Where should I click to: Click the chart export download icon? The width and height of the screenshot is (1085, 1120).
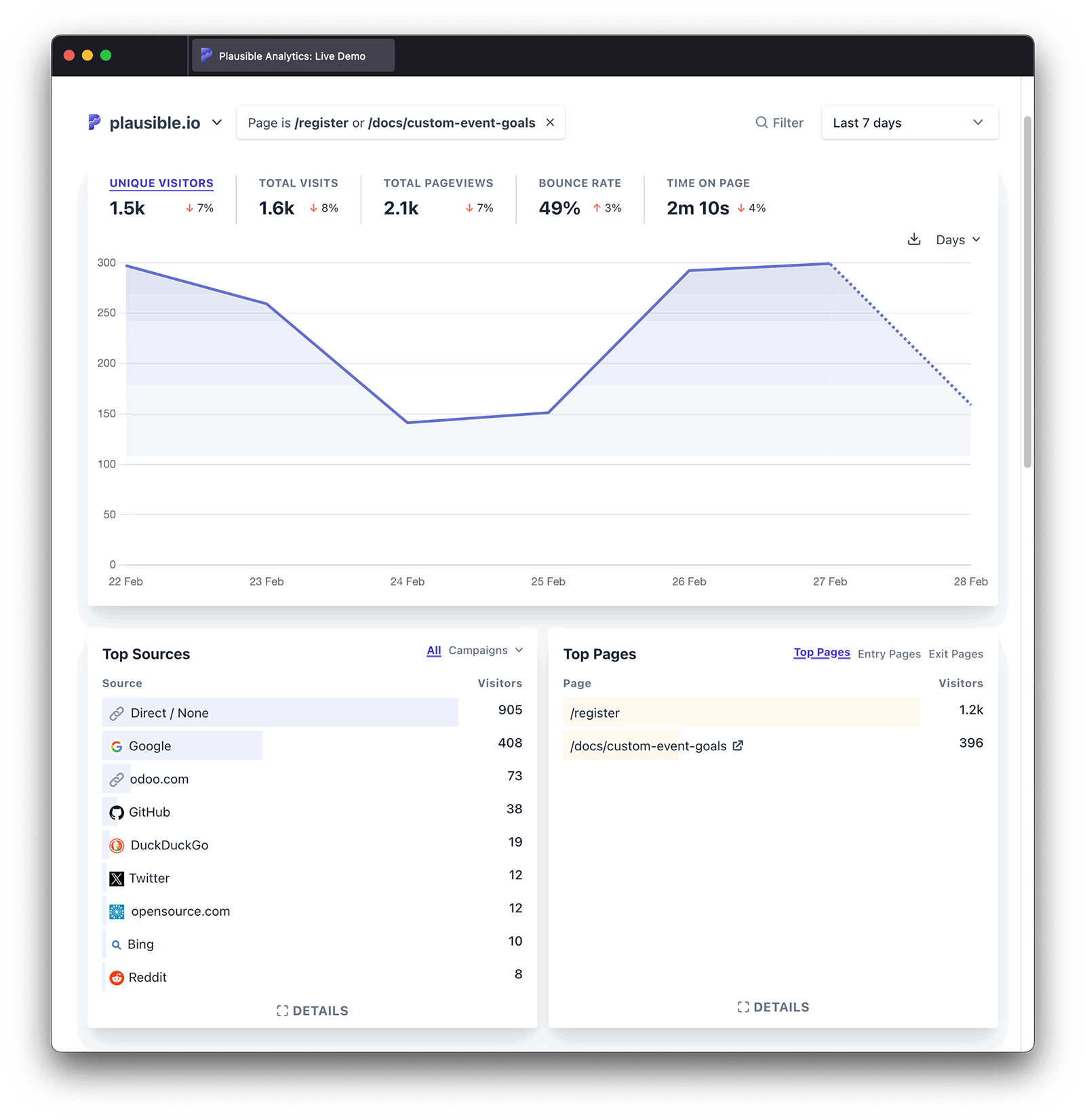[x=914, y=239]
